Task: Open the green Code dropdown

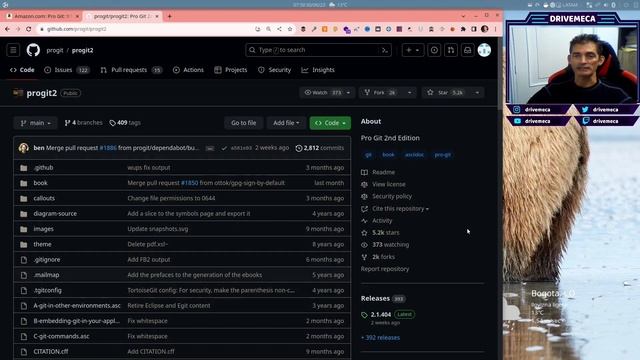Action: pyautogui.click(x=330, y=123)
